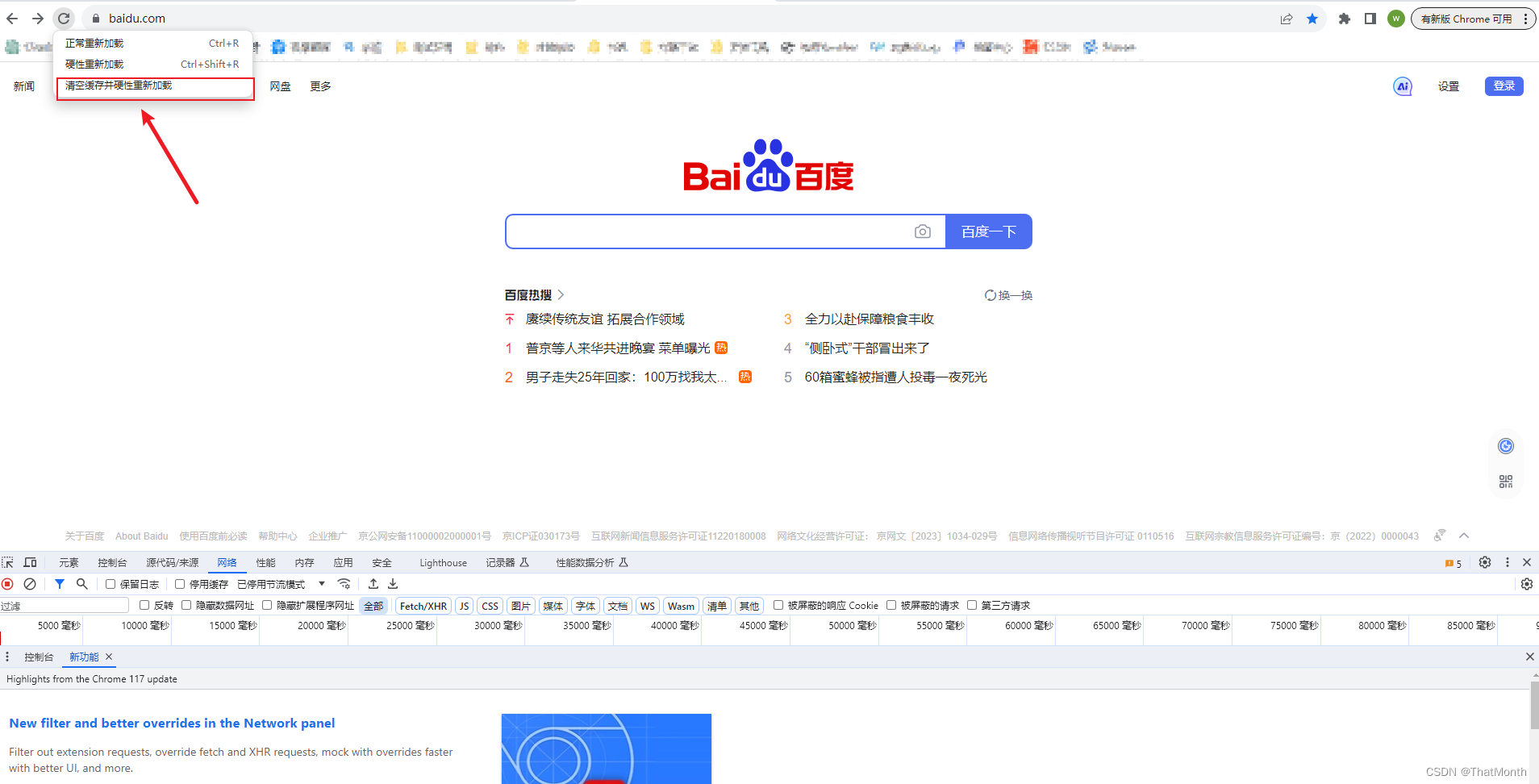This screenshot has width=1539, height=784.
Task: Toggle the device toolbar icon in DevTools
Action: [x=31, y=562]
